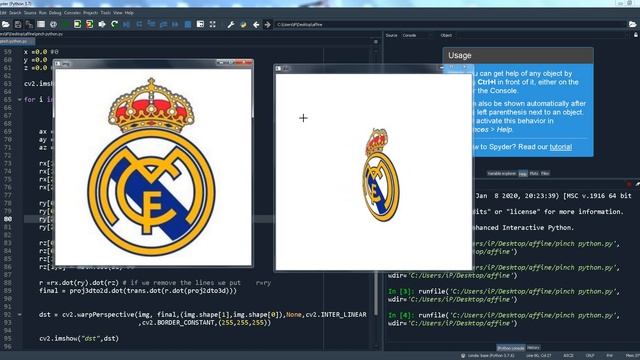Collapse code fold at line 92
Viewport: 640px width, 360px height.
pos(19,315)
